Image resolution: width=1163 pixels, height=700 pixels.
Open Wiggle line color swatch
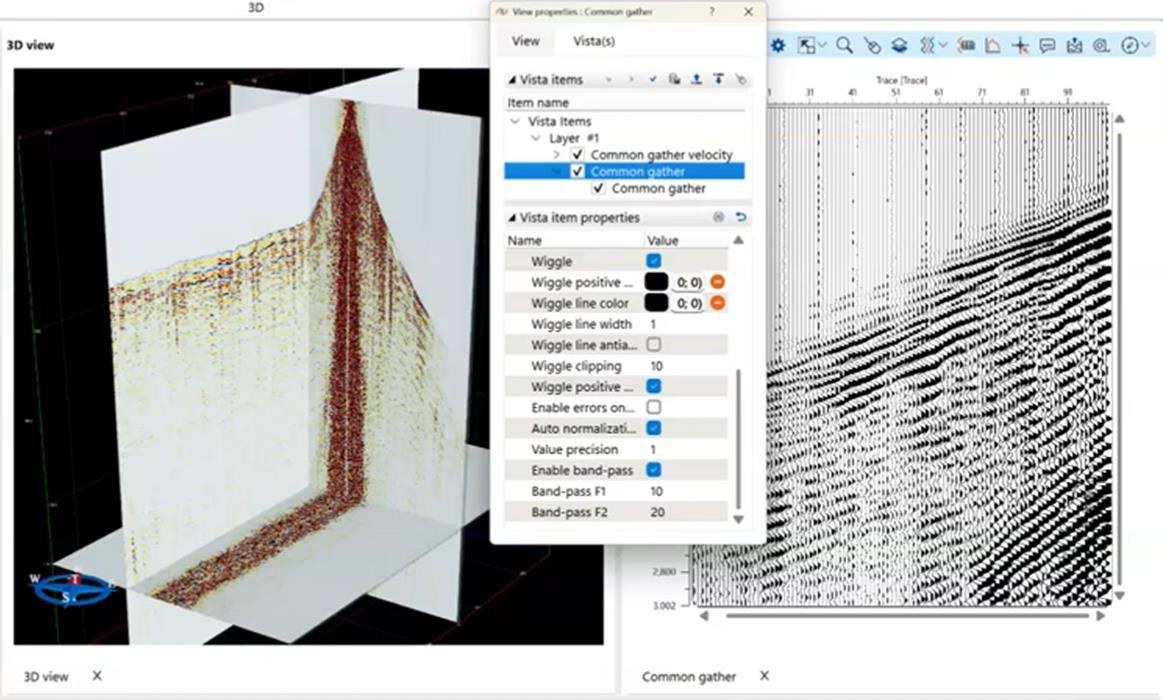(x=656, y=303)
